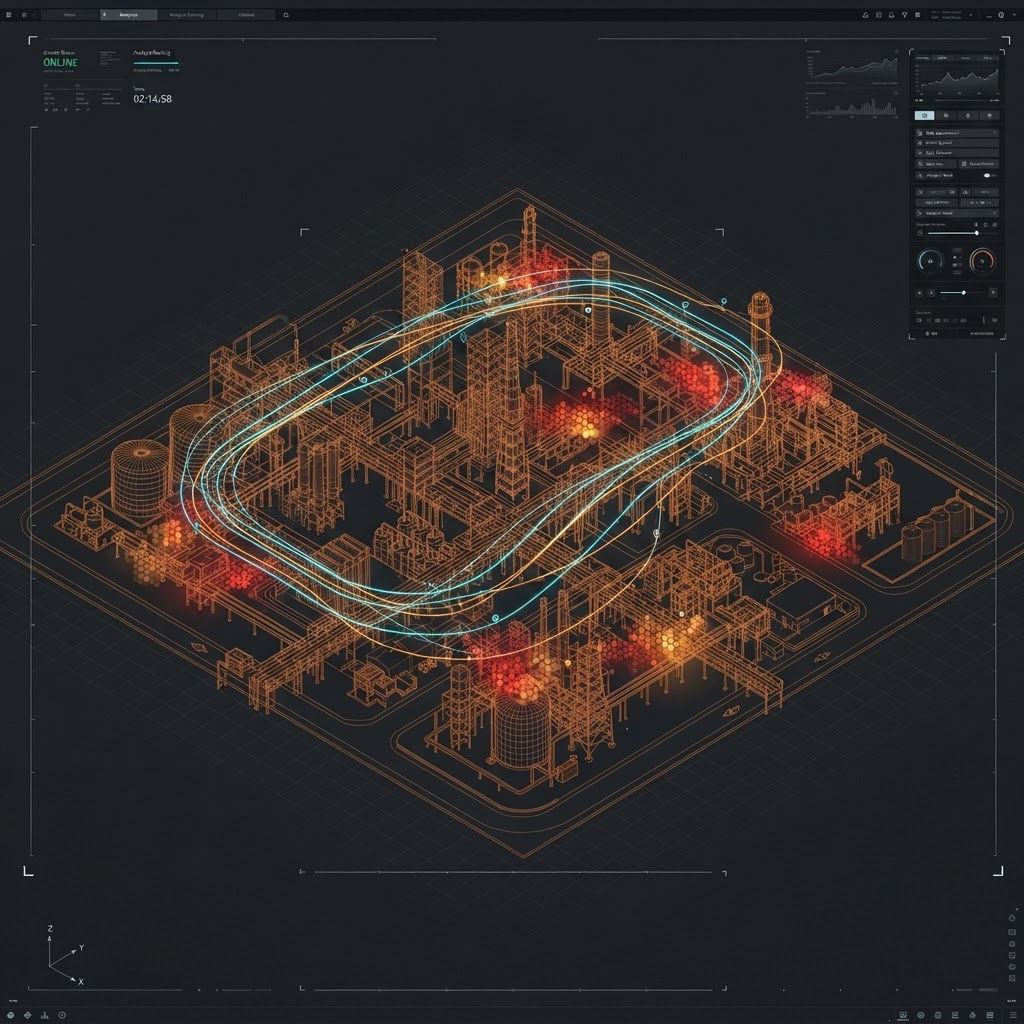Viewport: 1024px width, 1024px height.
Task: Click the playback slider handle below the gauges
Action: point(963,293)
